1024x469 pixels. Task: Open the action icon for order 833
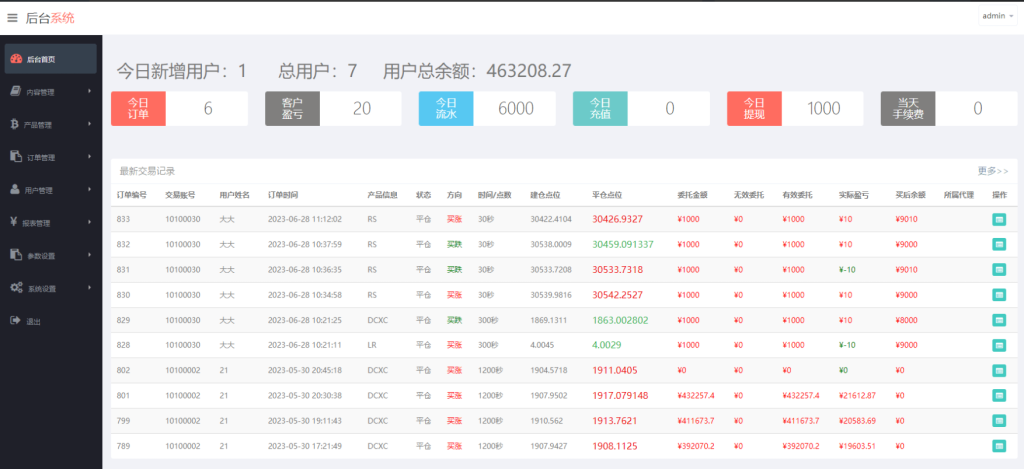(x=999, y=219)
